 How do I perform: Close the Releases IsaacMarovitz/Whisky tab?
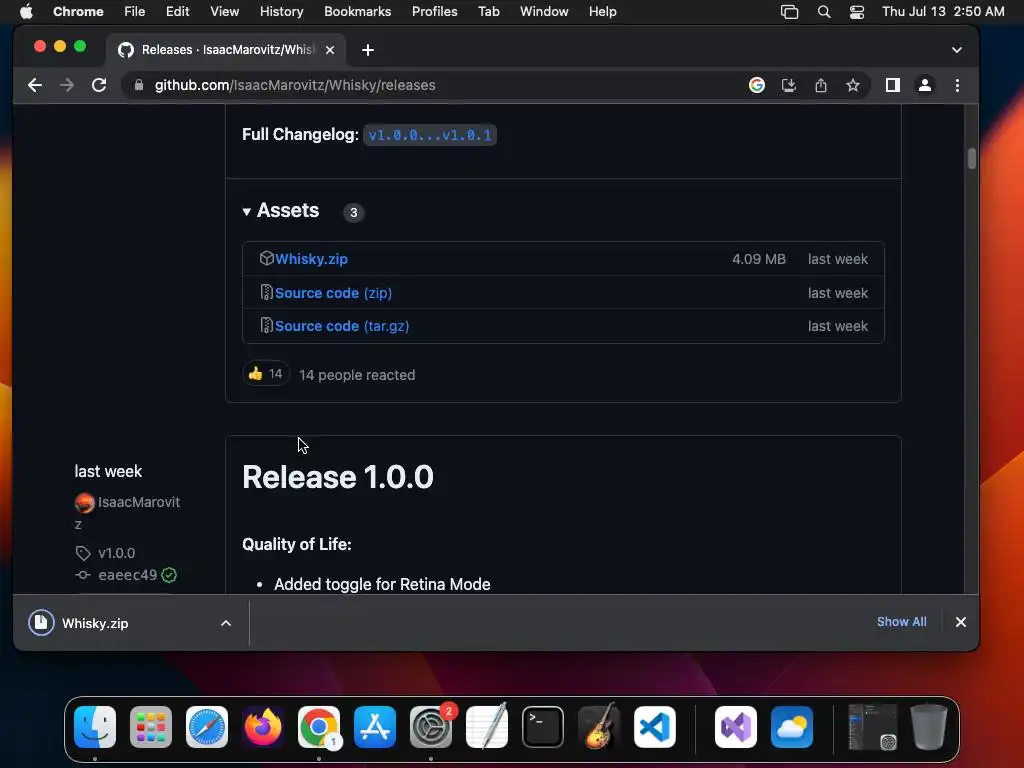(330, 50)
